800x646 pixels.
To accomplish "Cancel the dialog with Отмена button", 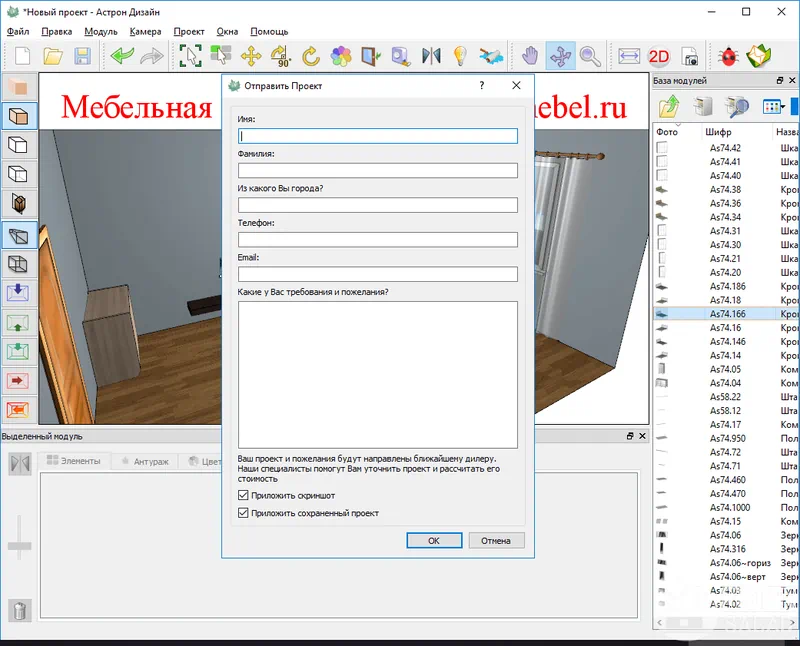I will point(496,540).
